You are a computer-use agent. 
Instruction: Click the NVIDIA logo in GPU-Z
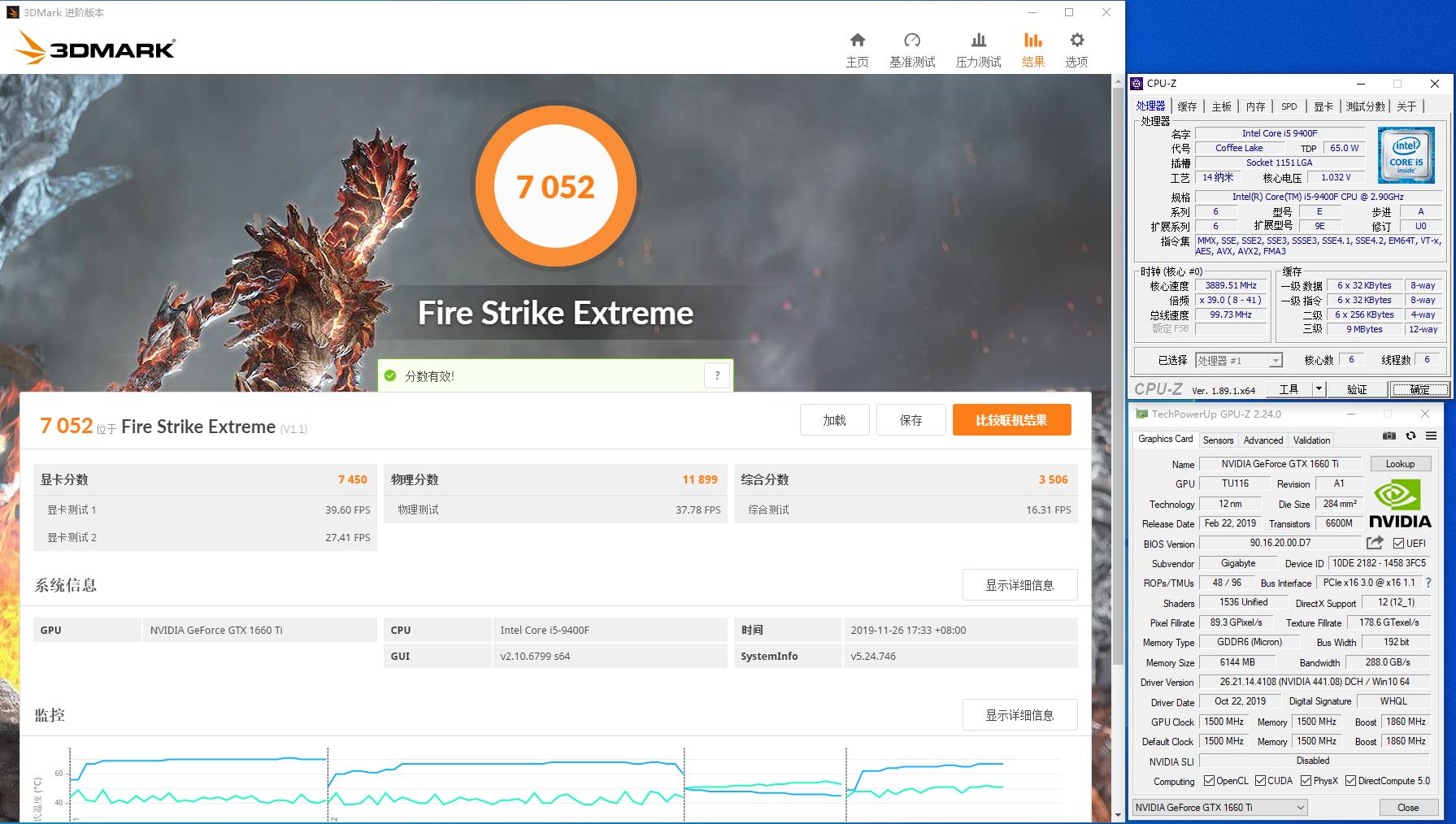[1400, 504]
